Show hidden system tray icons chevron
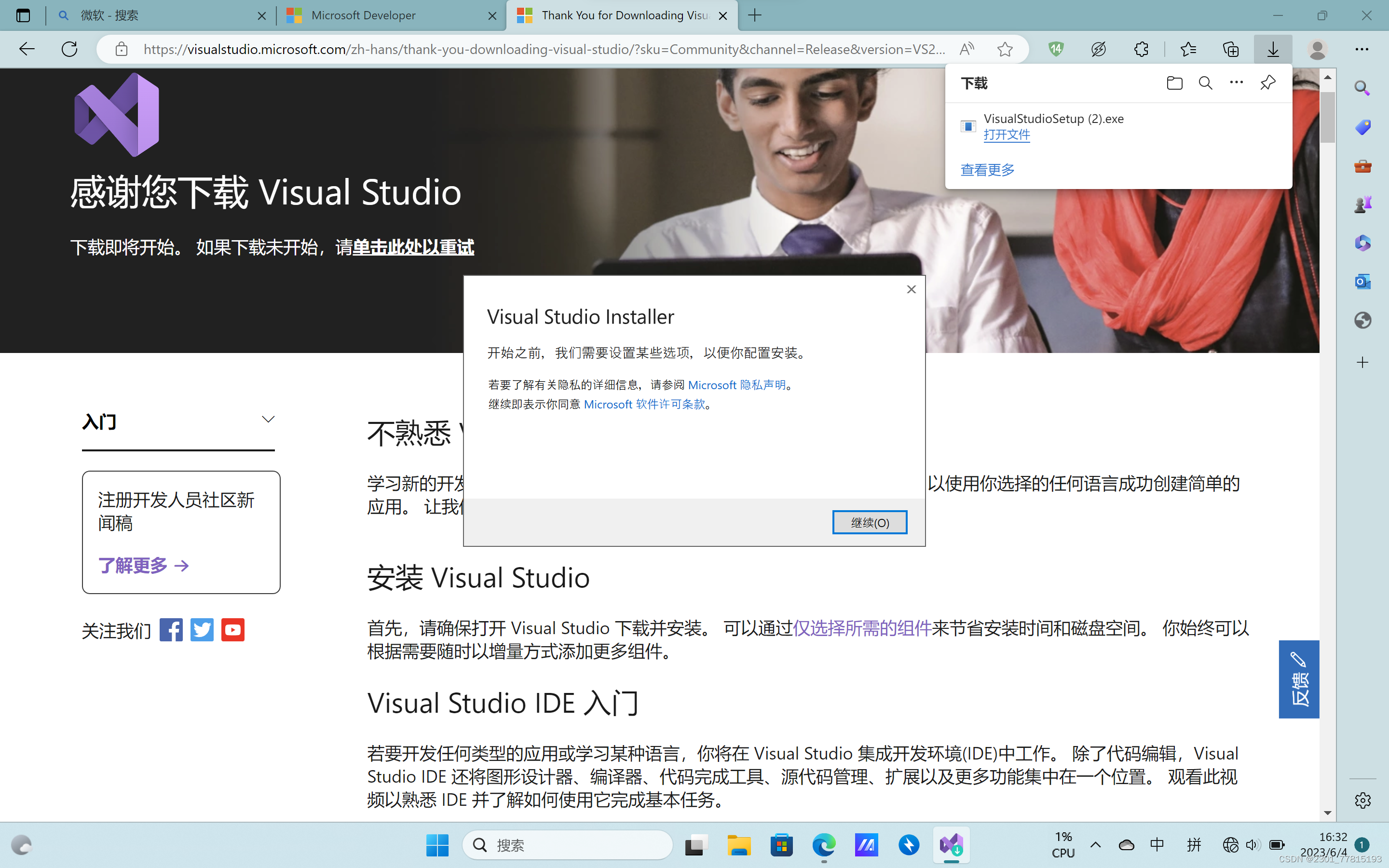1389x868 pixels. (1095, 844)
